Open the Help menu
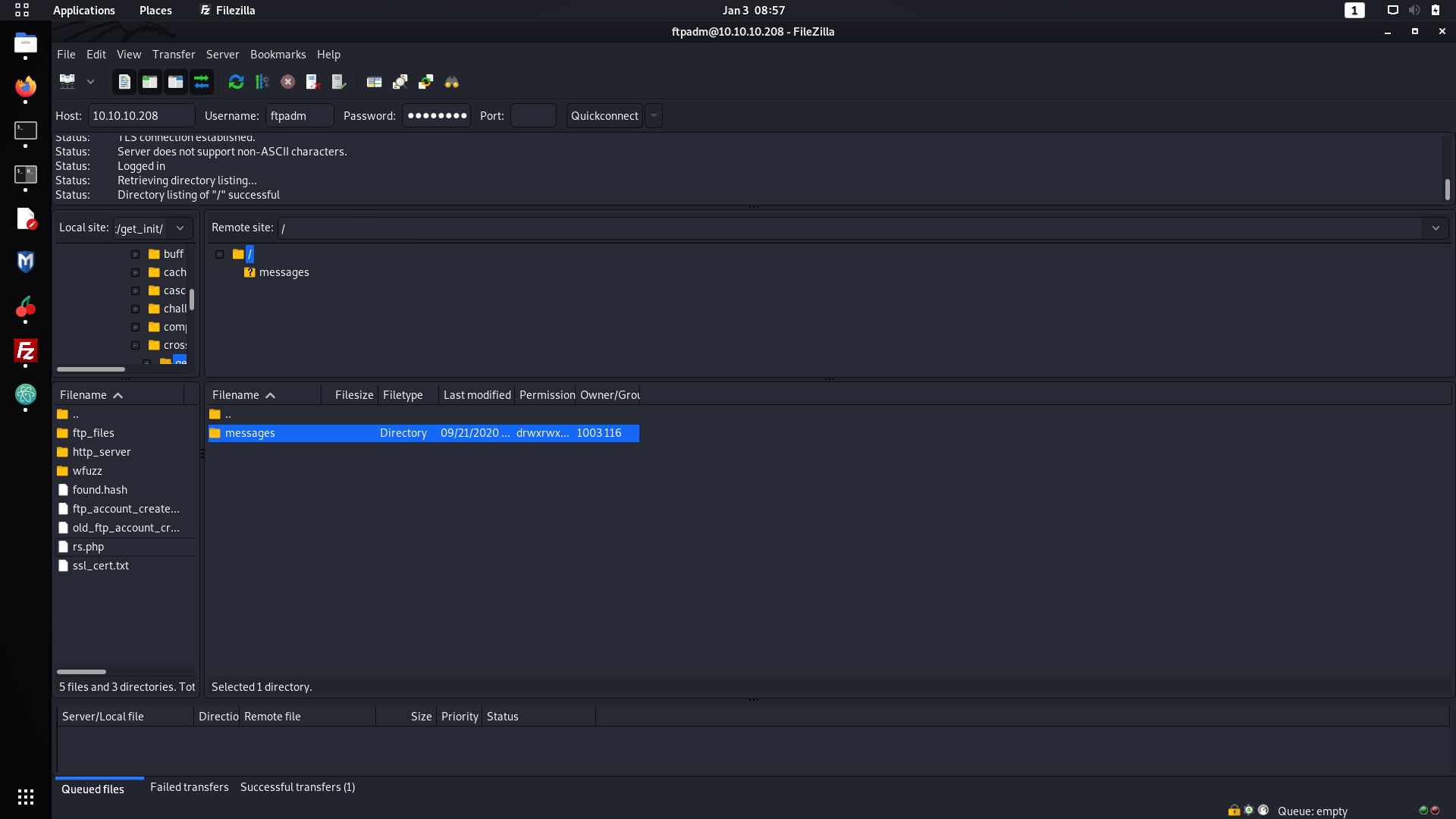Viewport: 1456px width, 819px height. tap(328, 55)
